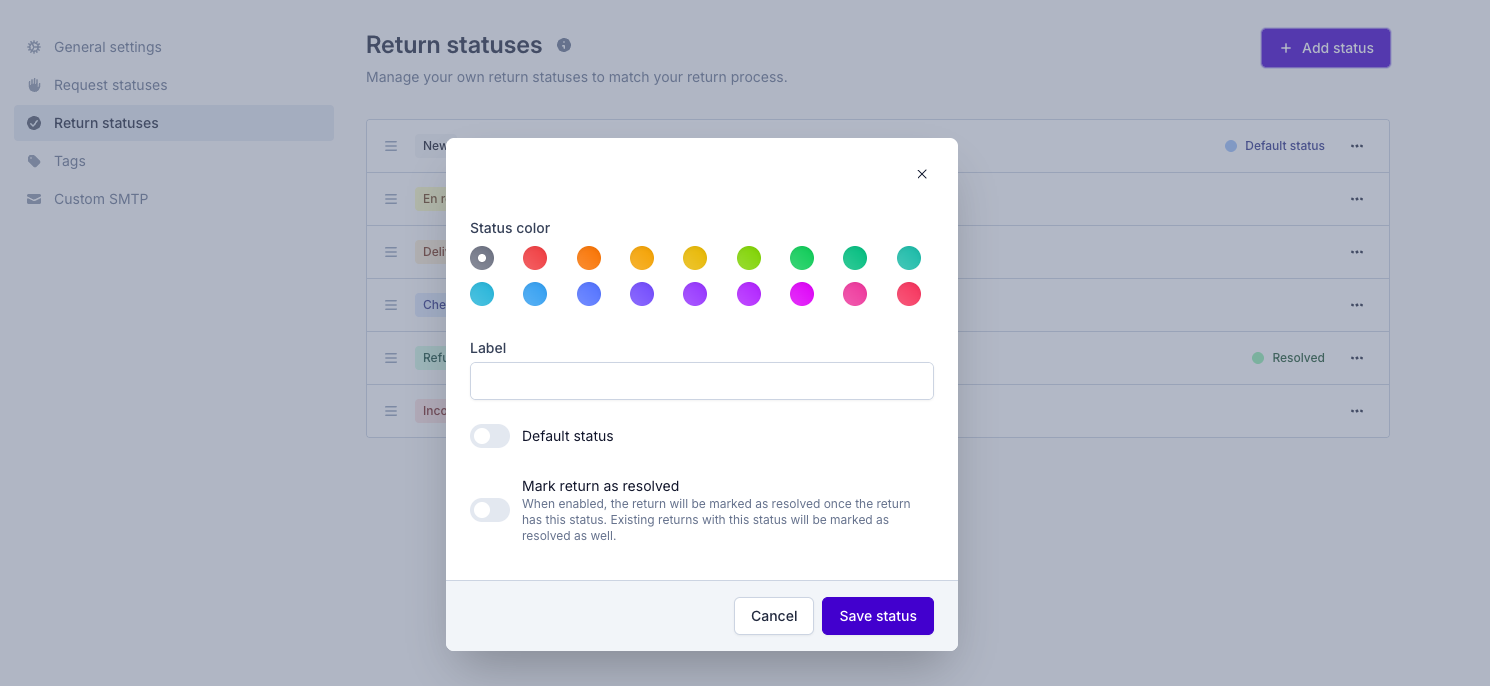Click the drag handle on the New row

click(x=391, y=146)
